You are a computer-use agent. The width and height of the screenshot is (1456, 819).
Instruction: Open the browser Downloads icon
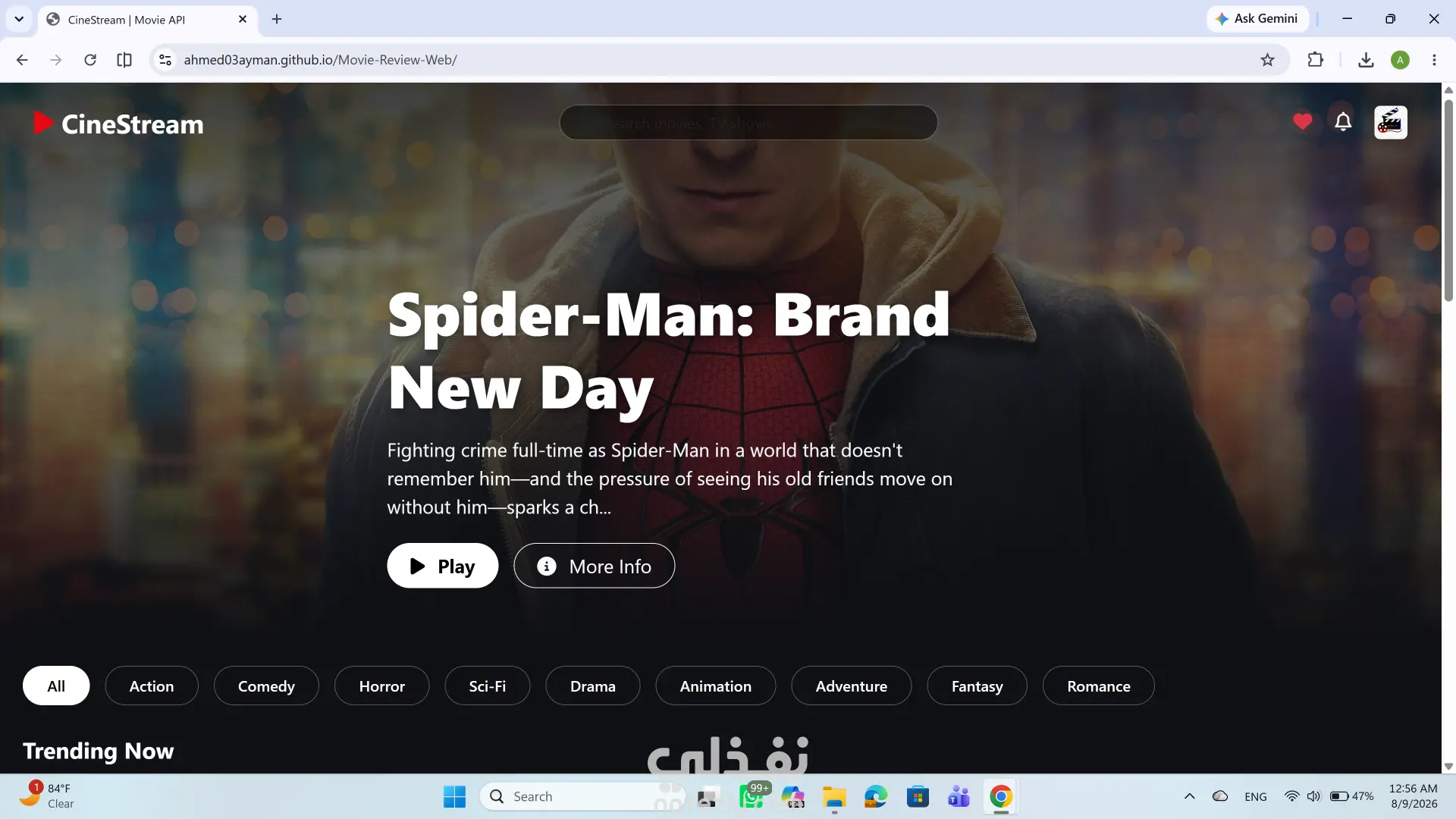[x=1366, y=60]
